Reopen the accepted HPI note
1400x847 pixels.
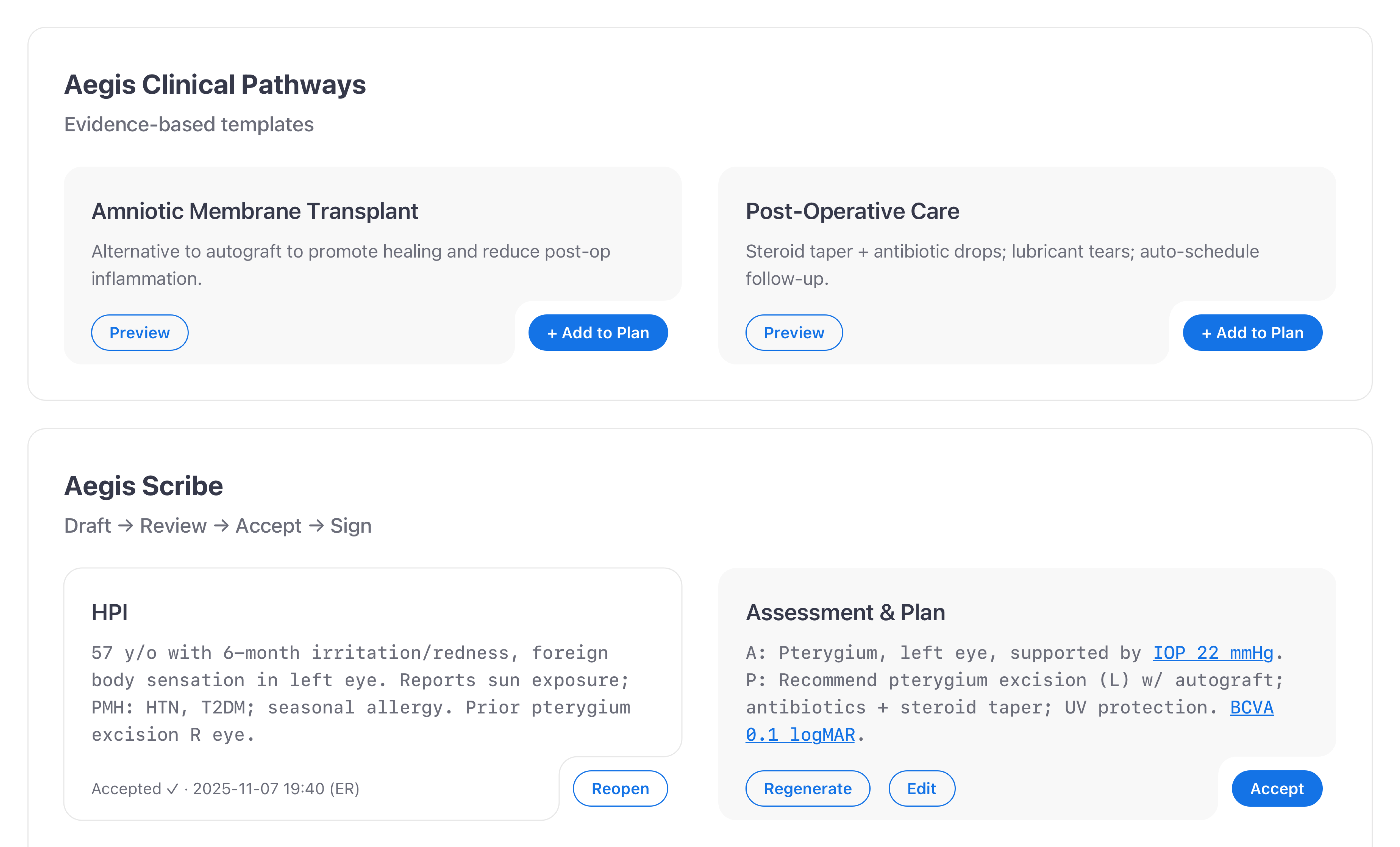(x=619, y=788)
